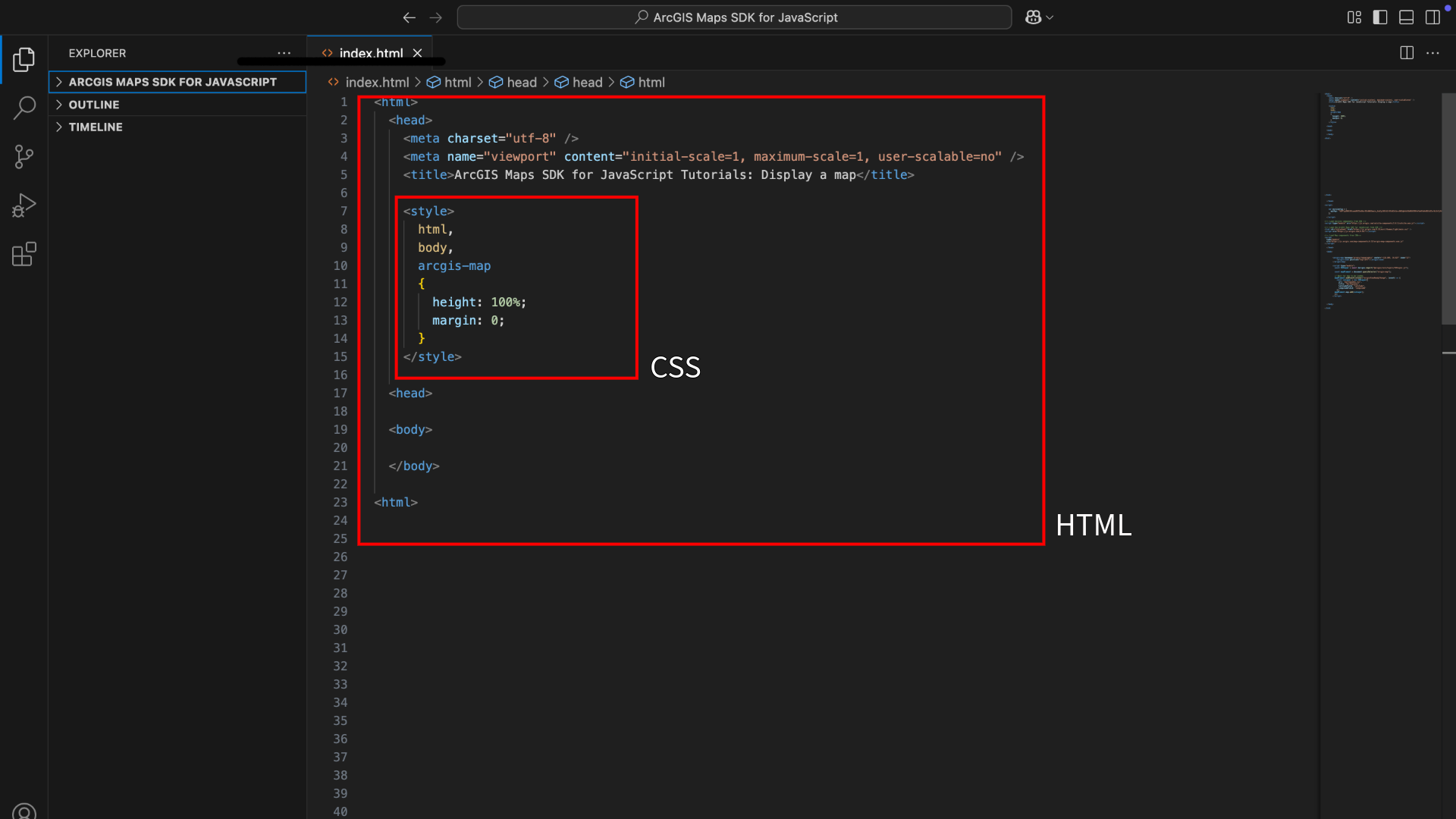Screen dimensions: 1456x819
Task: Click the Go Back navigation arrow
Action: (x=409, y=17)
